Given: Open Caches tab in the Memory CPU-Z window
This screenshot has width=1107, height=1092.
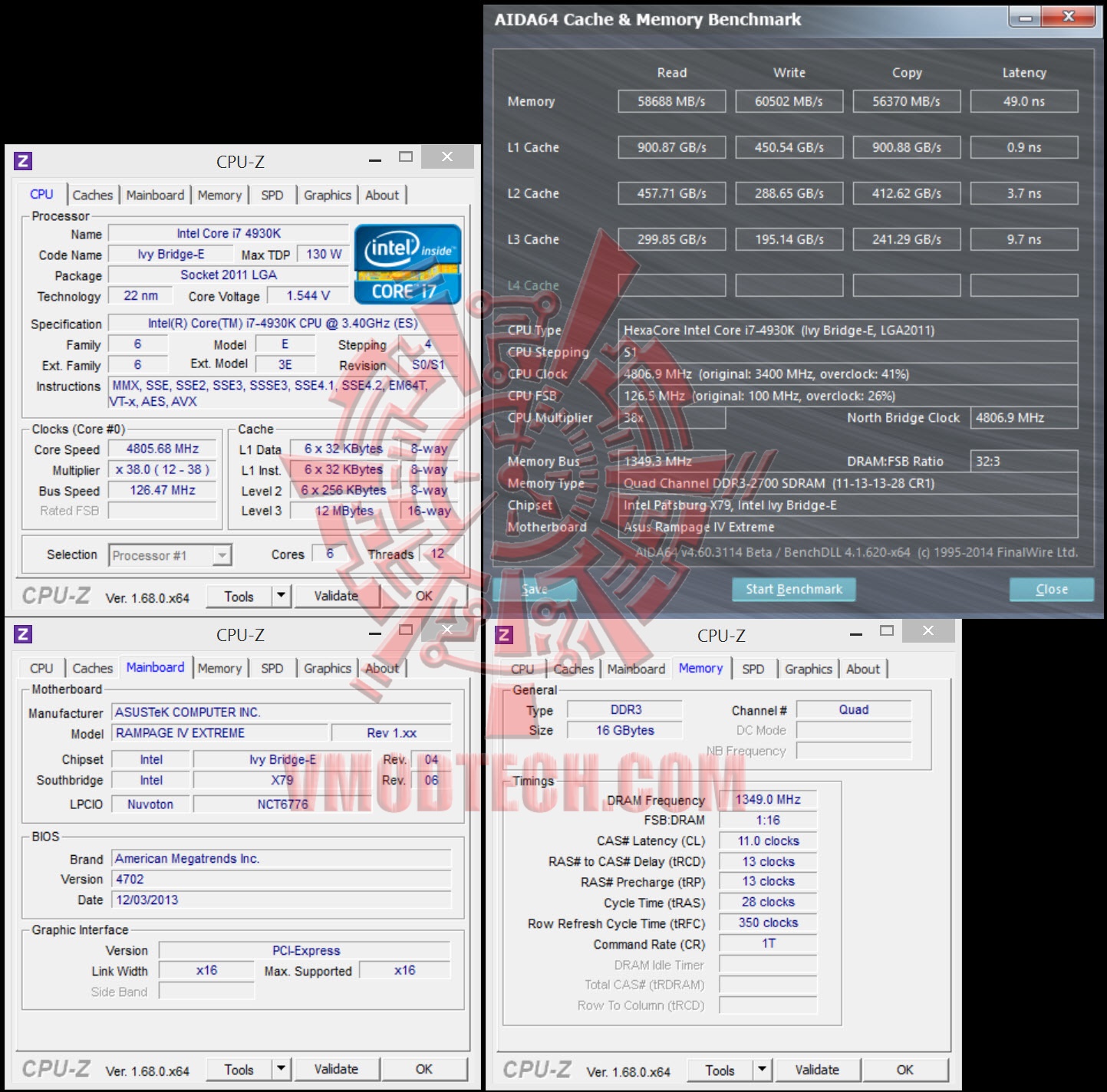Looking at the screenshot, I should [x=574, y=669].
